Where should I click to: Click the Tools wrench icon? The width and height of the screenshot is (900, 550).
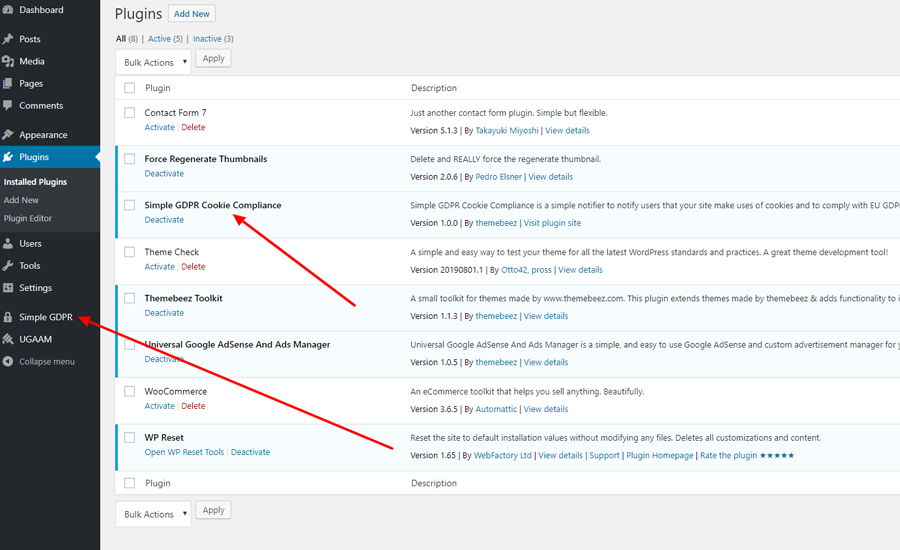click(x=8, y=266)
